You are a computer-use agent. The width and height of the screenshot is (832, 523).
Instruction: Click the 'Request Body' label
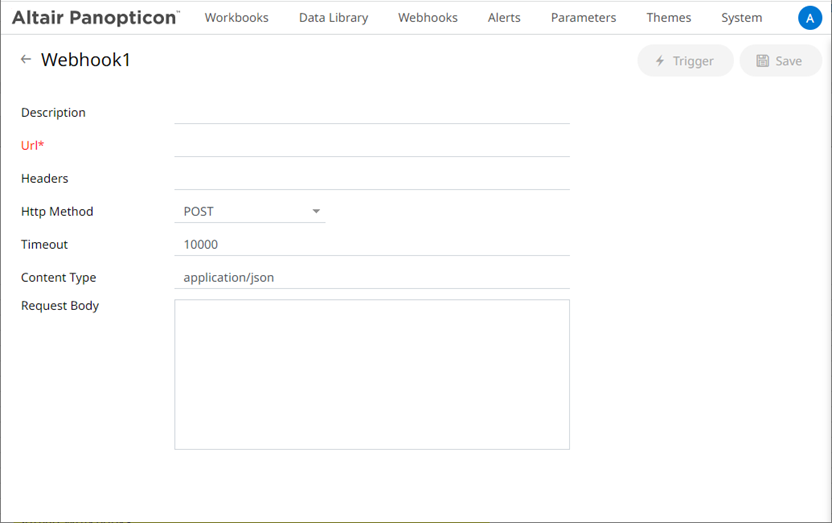[60, 306]
